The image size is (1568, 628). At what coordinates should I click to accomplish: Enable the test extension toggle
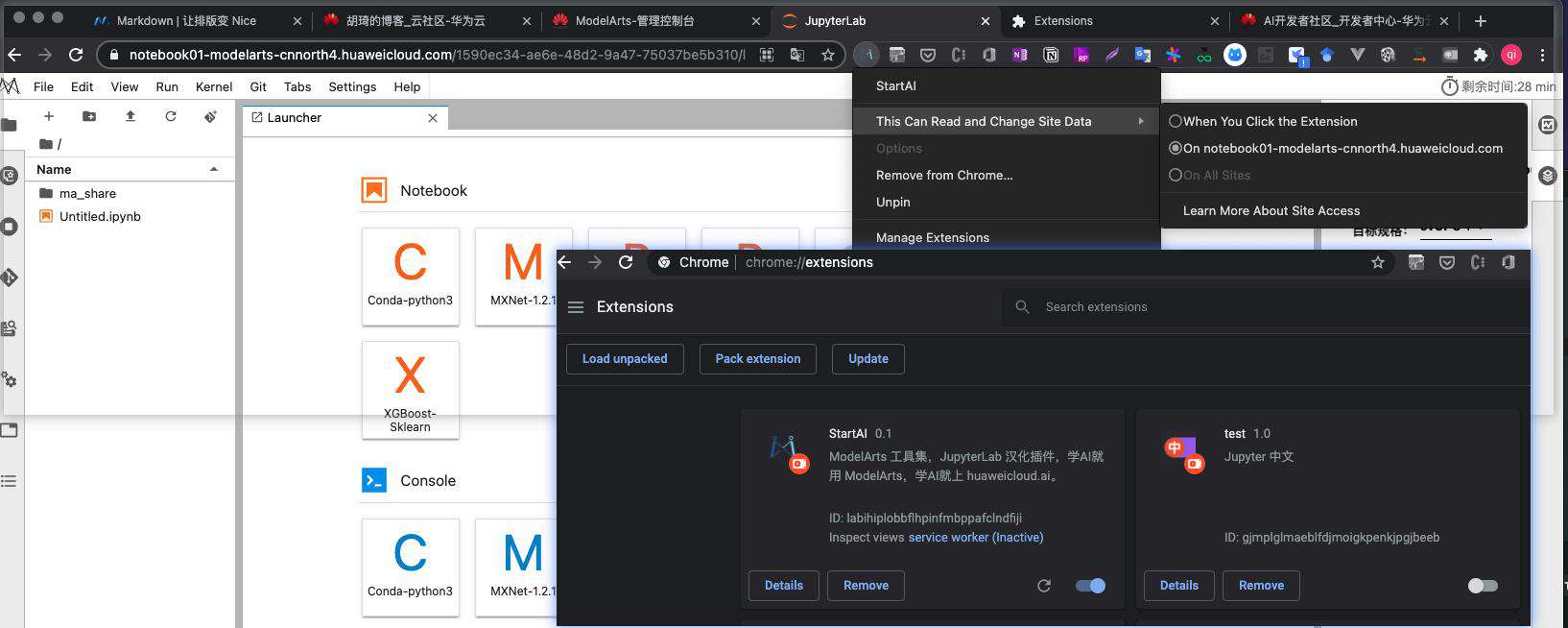(1483, 585)
